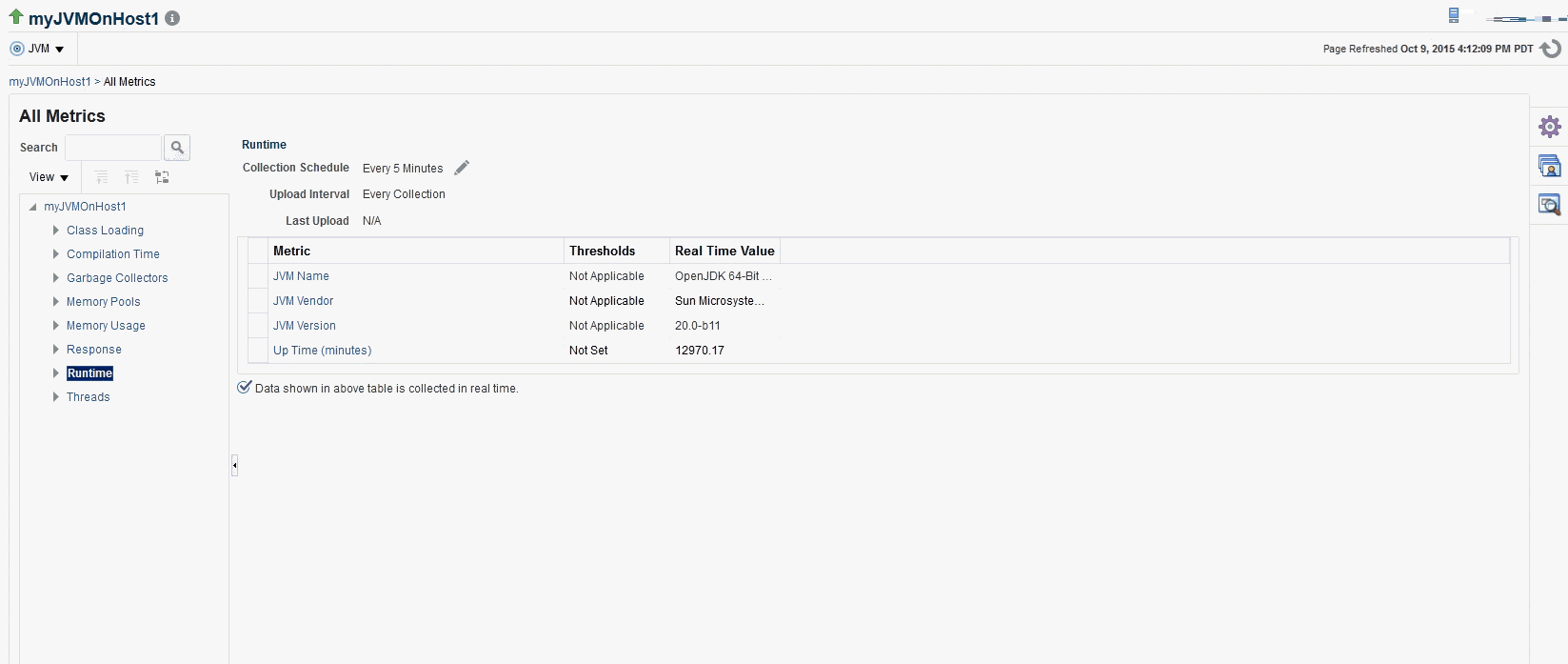The image size is (1568, 664).
Task: Open the JVM dropdown menu
Action: coord(38,49)
